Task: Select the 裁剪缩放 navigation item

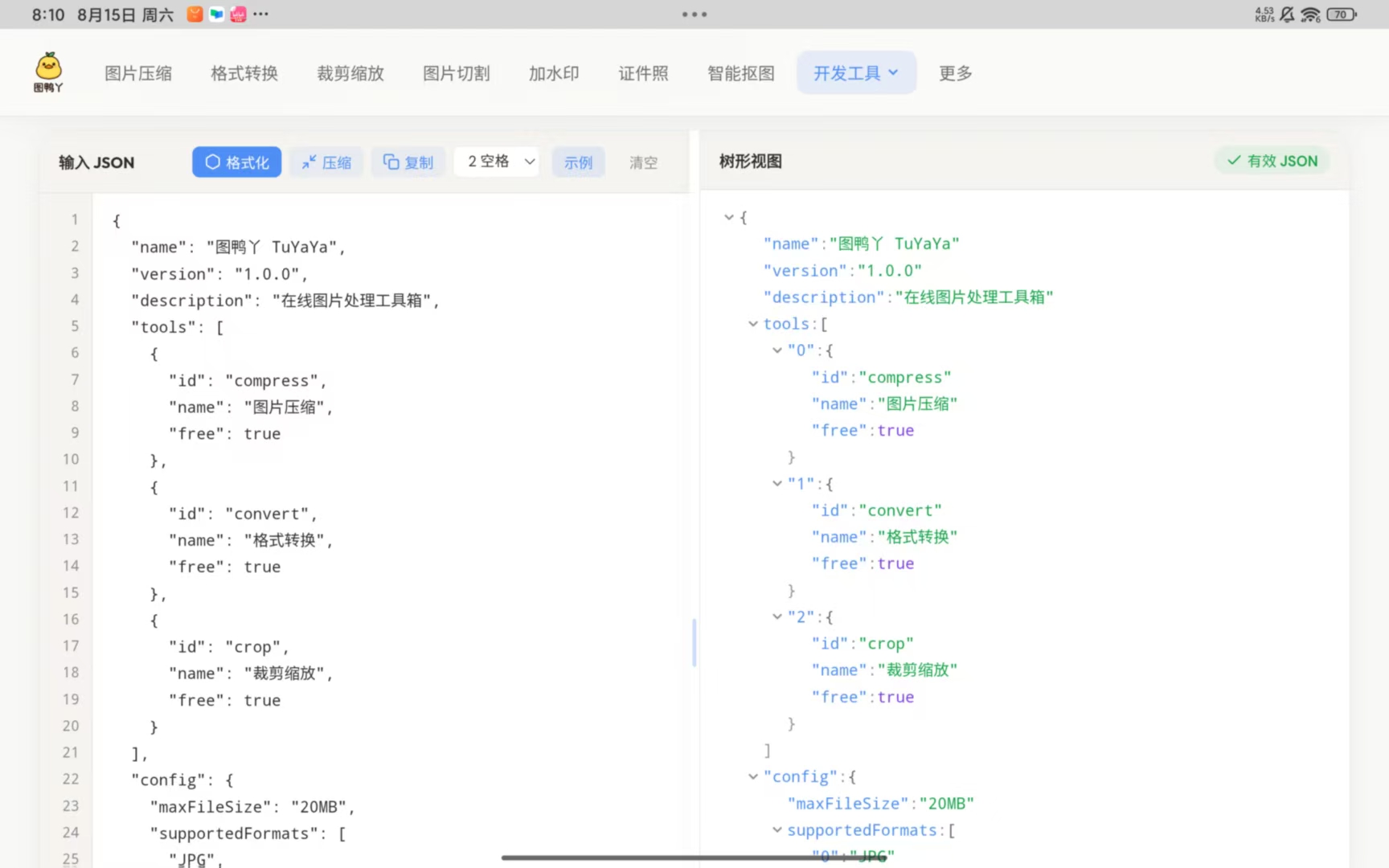Action: click(350, 73)
